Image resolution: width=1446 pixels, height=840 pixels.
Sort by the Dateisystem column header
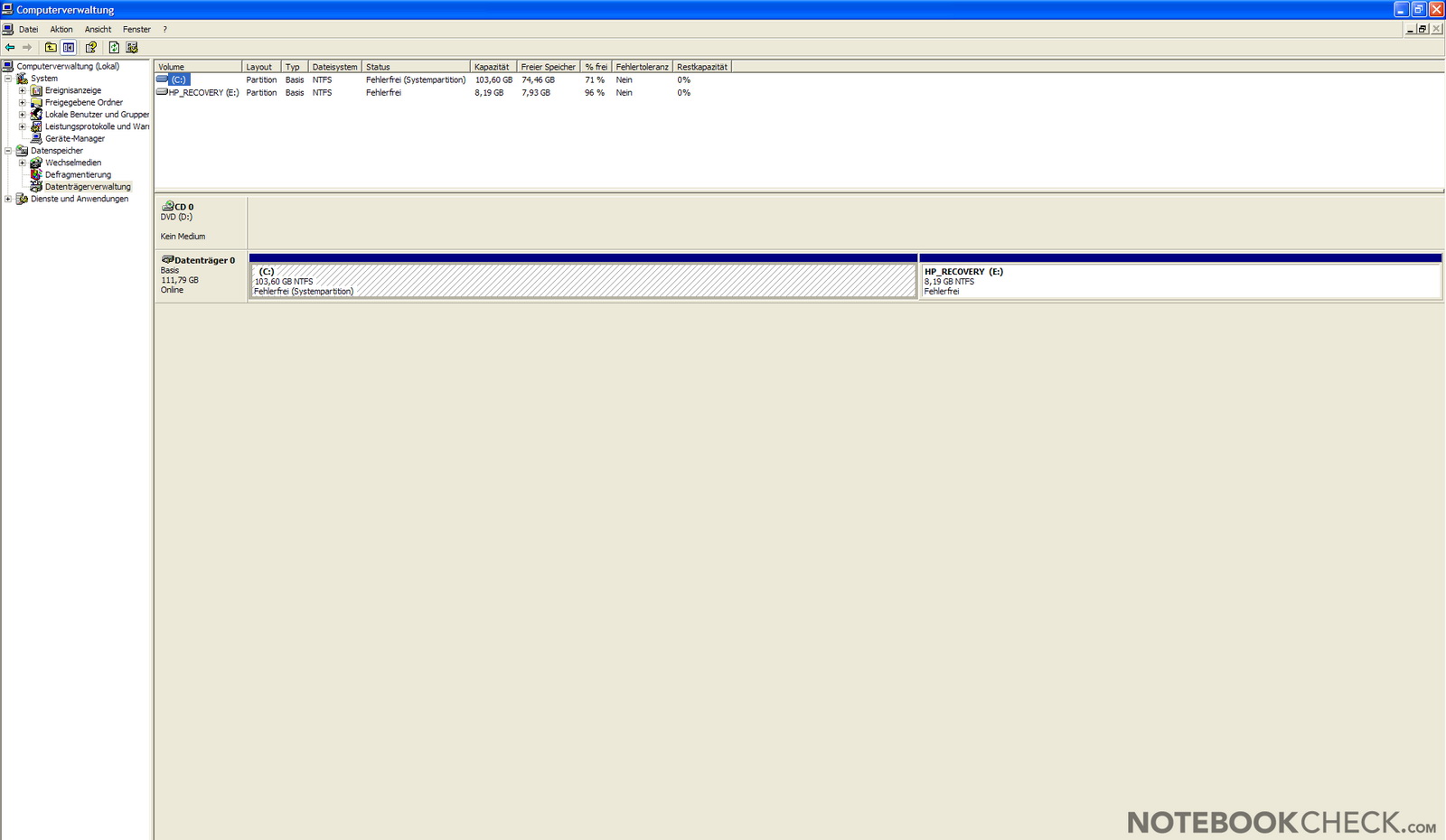click(334, 67)
